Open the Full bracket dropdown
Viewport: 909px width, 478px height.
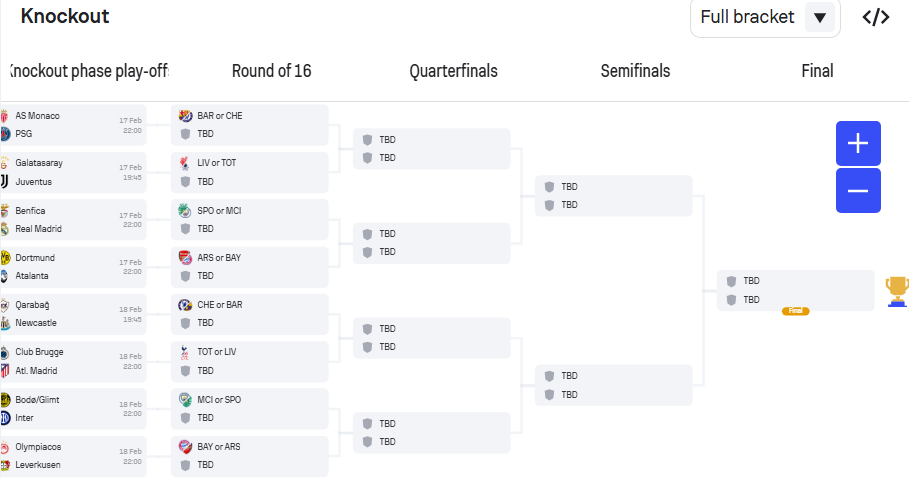tap(765, 17)
